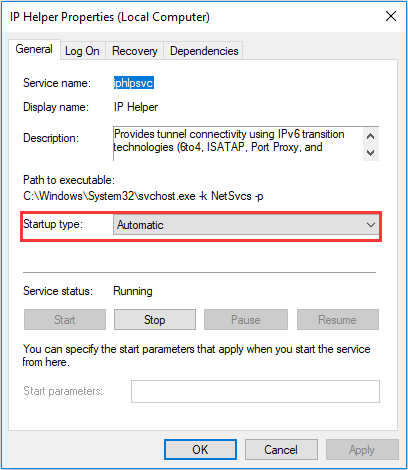The height and width of the screenshot is (470, 408).
Task: Click the path to executable text
Action: (143, 196)
